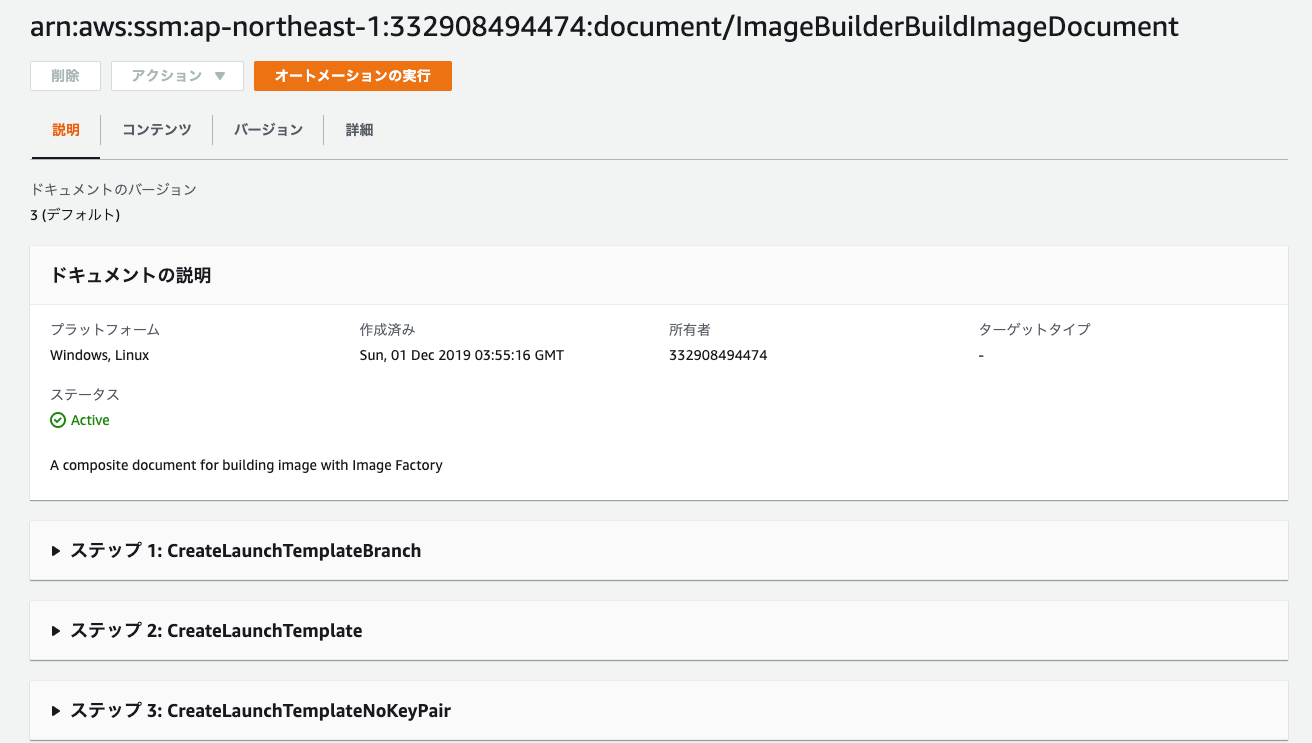1312x743 pixels.
Task: Click the Active status text
Action: point(90,420)
